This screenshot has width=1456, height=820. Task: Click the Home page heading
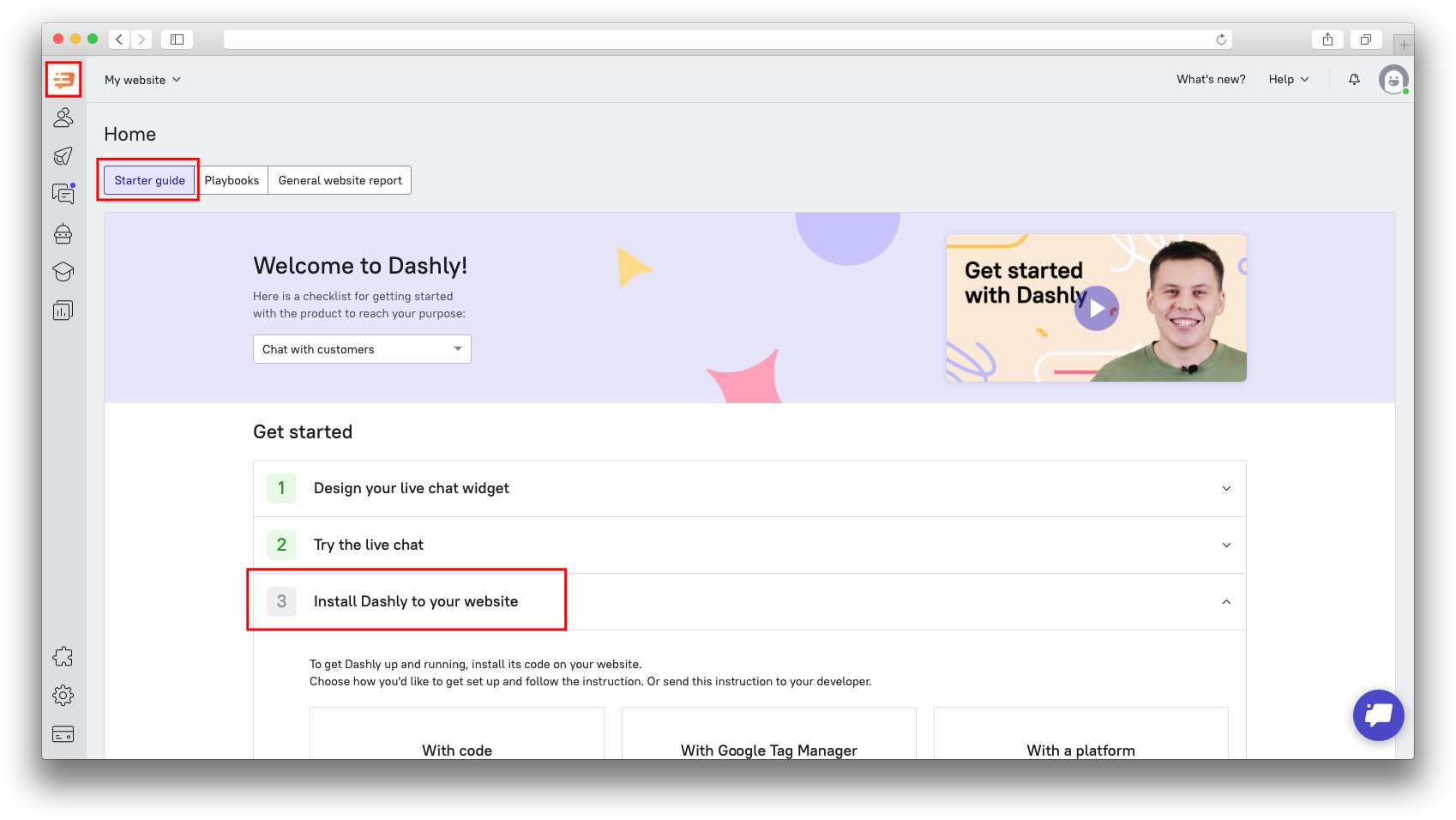[130, 135]
